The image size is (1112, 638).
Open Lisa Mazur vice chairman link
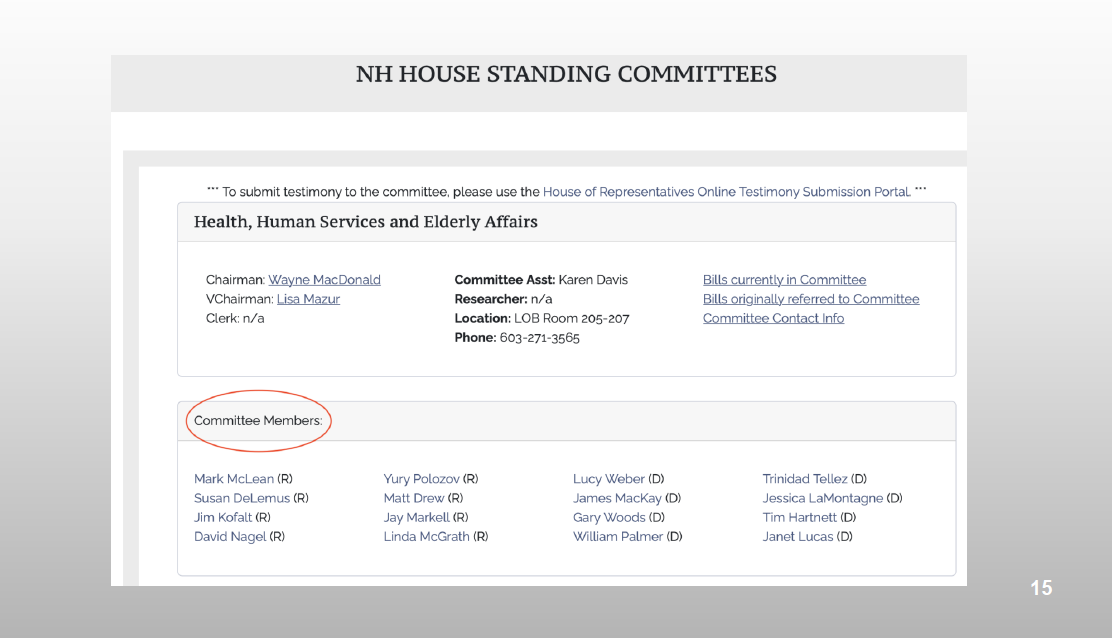[x=308, y=299]
